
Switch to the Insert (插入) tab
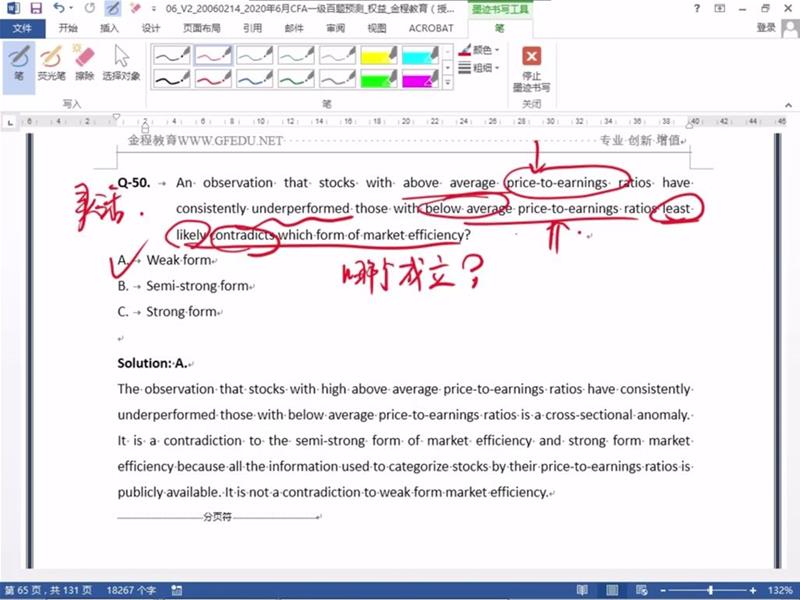(x=109, y=29)
